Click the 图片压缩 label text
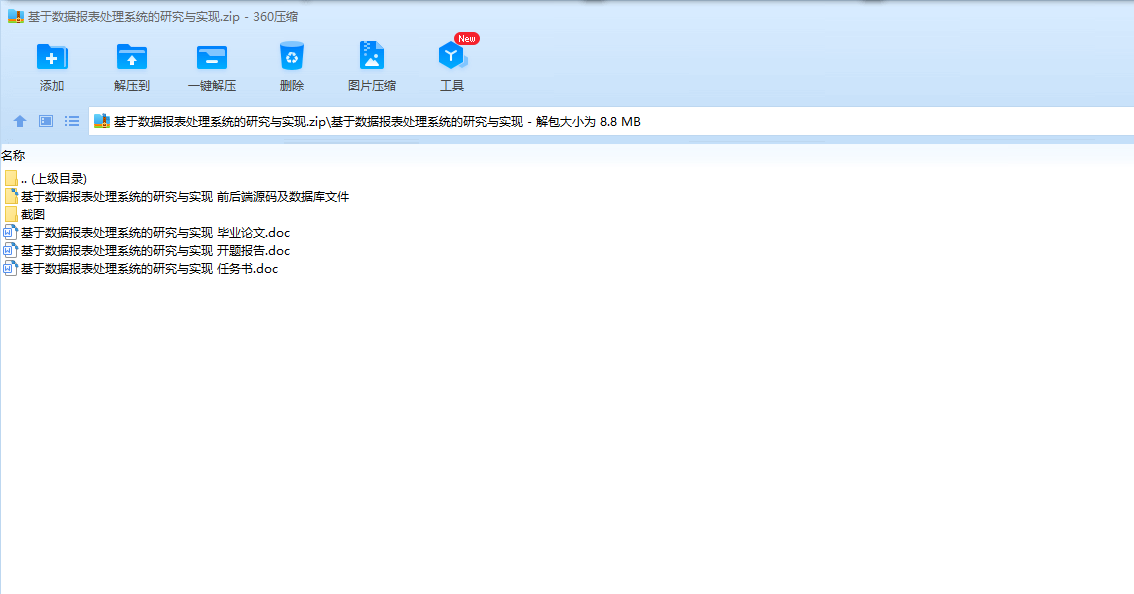The image size is (1134, 594). click(372, 85)
